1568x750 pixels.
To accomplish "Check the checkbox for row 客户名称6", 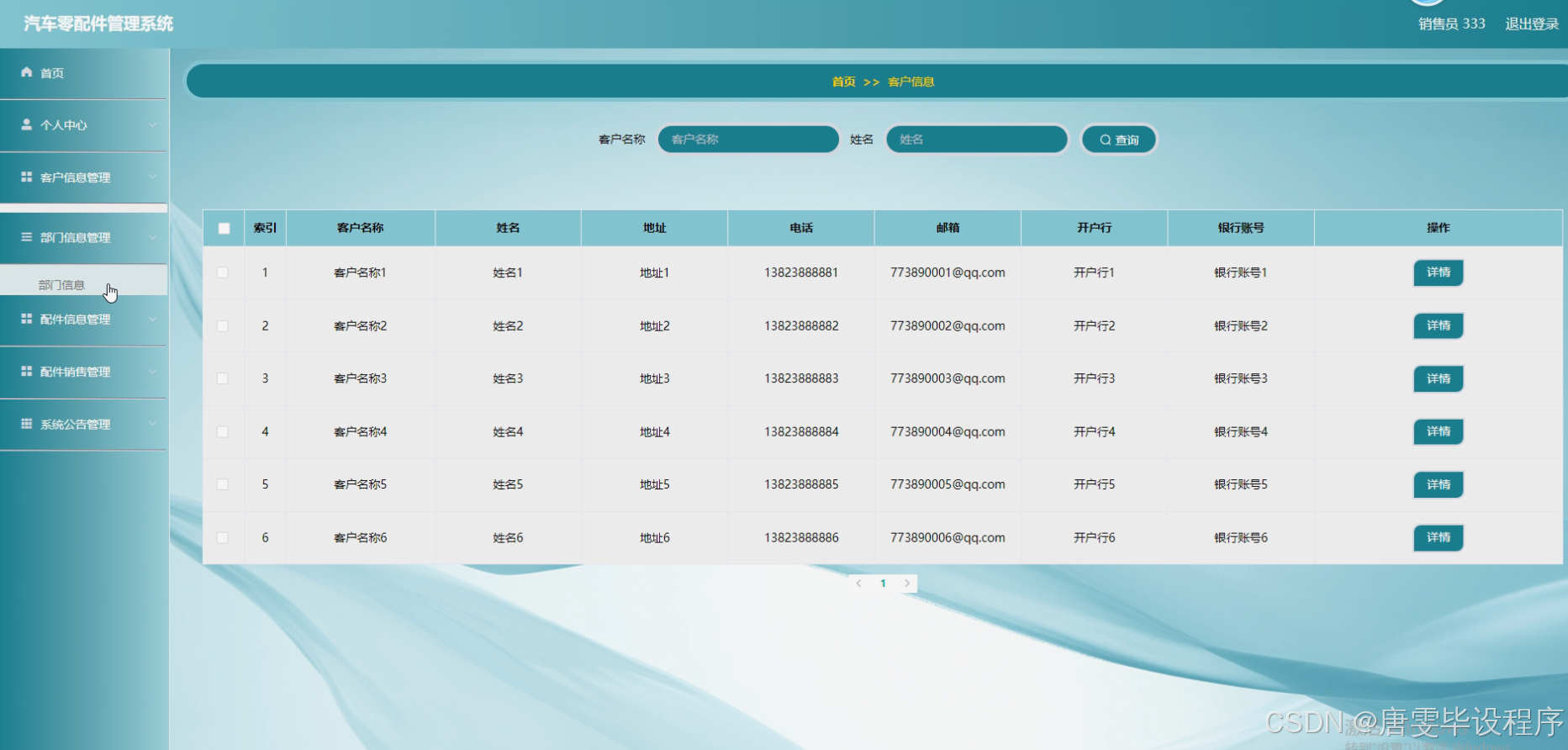I will click(223, 537).
